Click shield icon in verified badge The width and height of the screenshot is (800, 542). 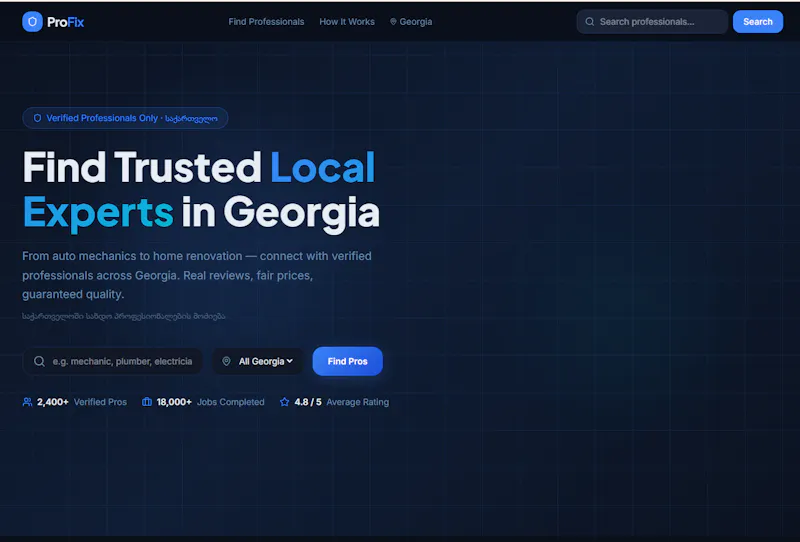[37, 118]
